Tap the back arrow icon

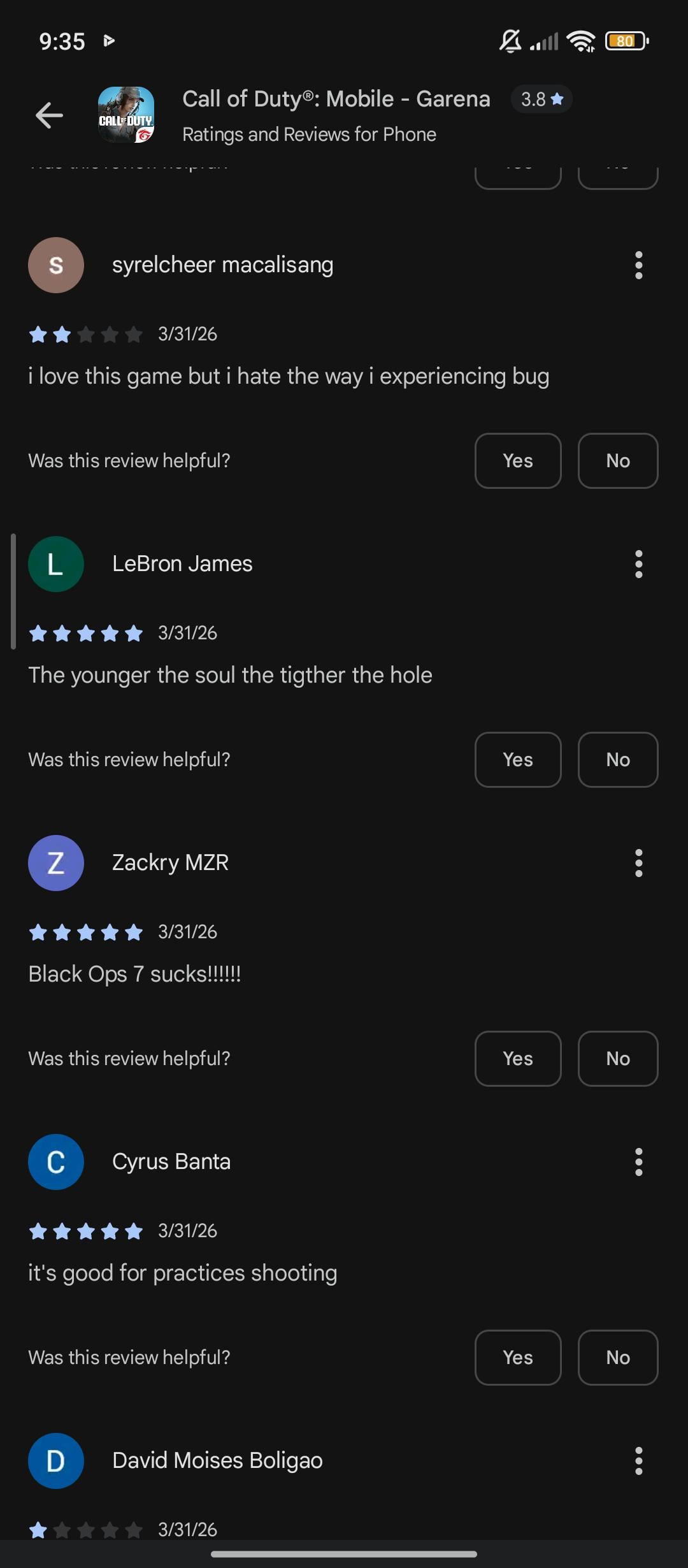pyautogui.click(x=49, y=115)
